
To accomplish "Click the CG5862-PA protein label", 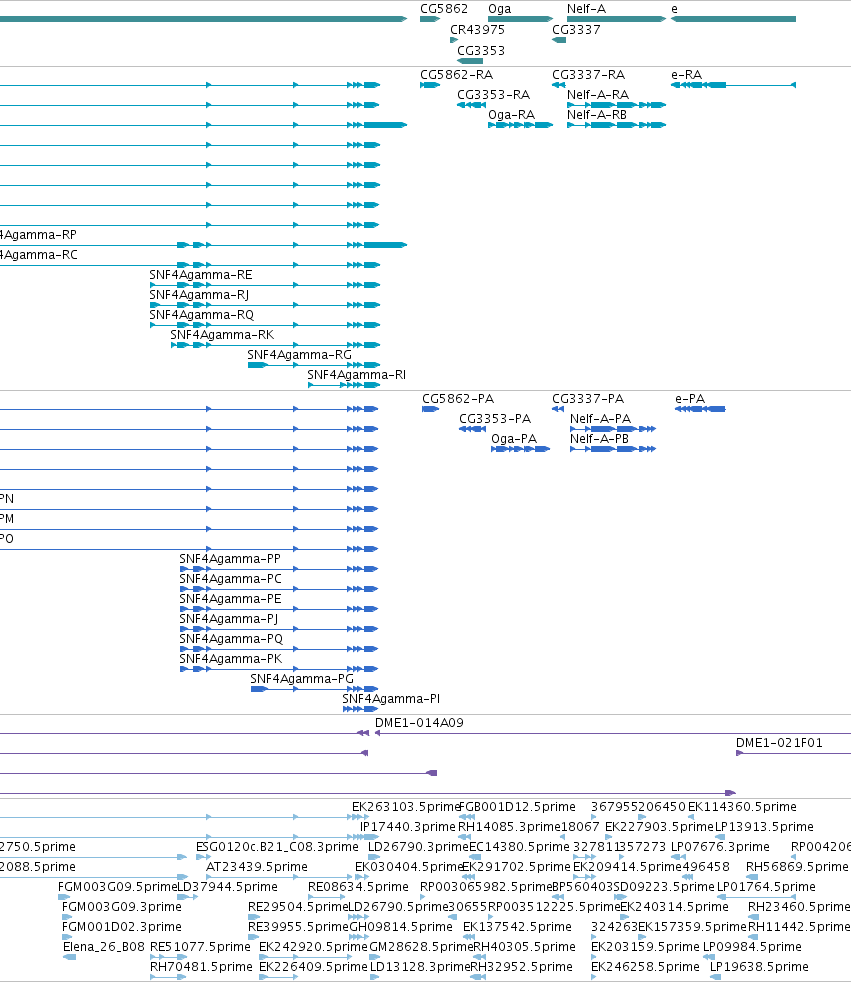I will tap(458, 399).
